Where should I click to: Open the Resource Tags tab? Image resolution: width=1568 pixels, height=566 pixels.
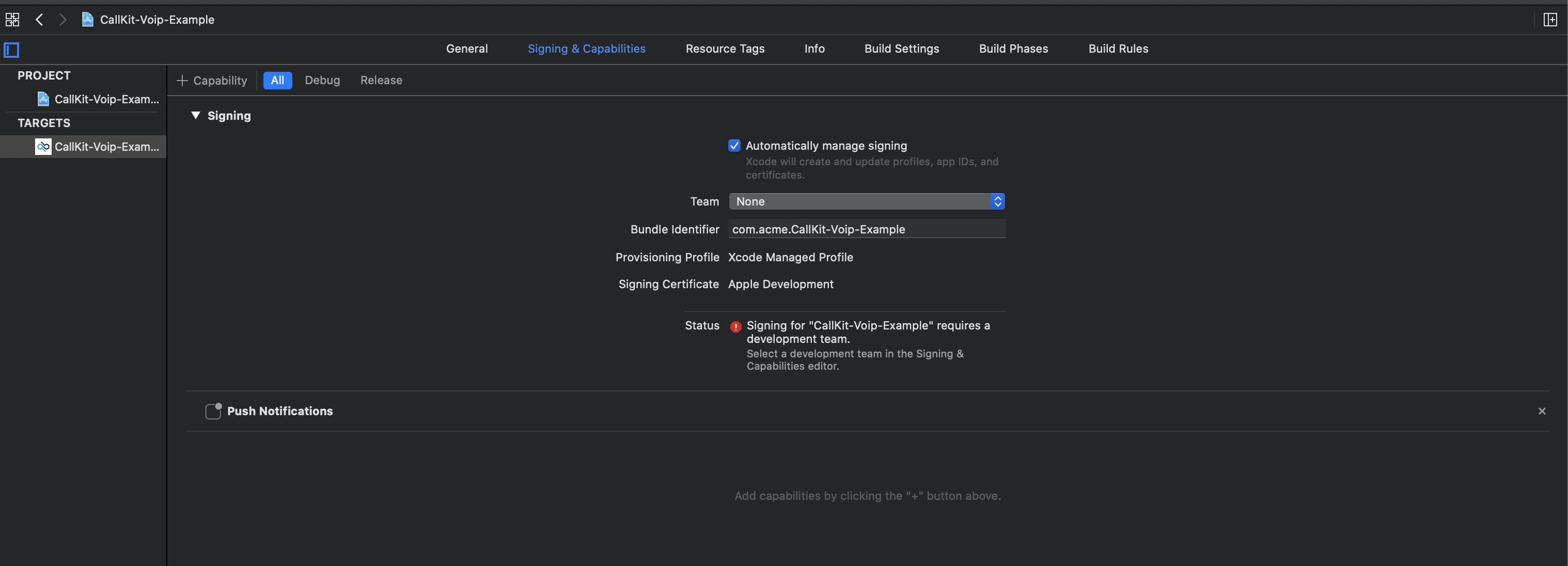click(724, 49)
